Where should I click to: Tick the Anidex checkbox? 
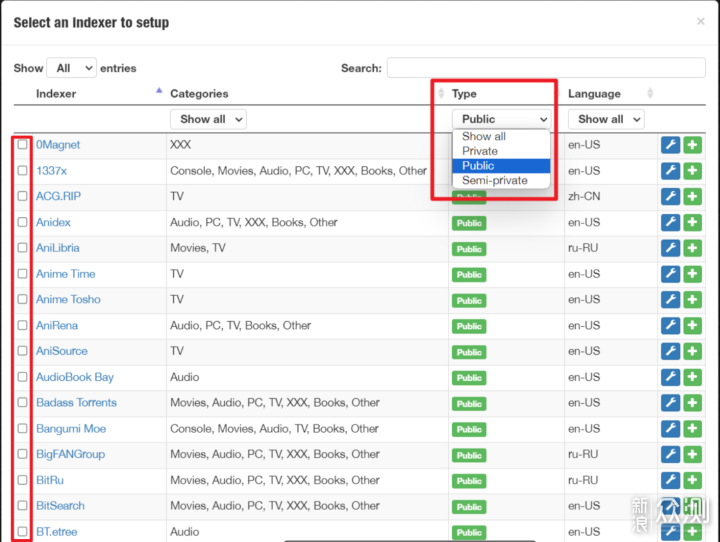[22, 222]
